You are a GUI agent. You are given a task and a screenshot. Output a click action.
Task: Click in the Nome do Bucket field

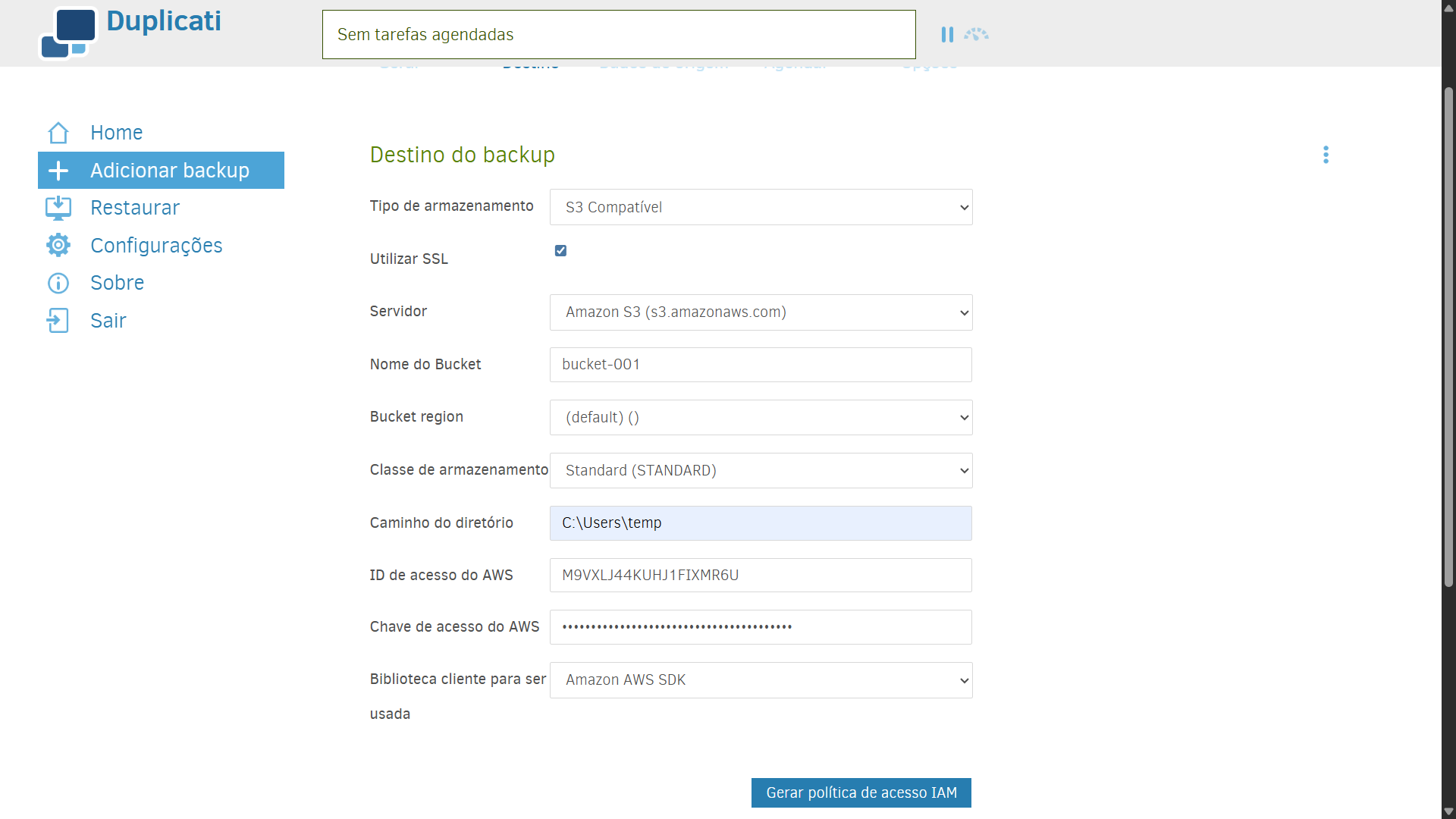(761, 365)
